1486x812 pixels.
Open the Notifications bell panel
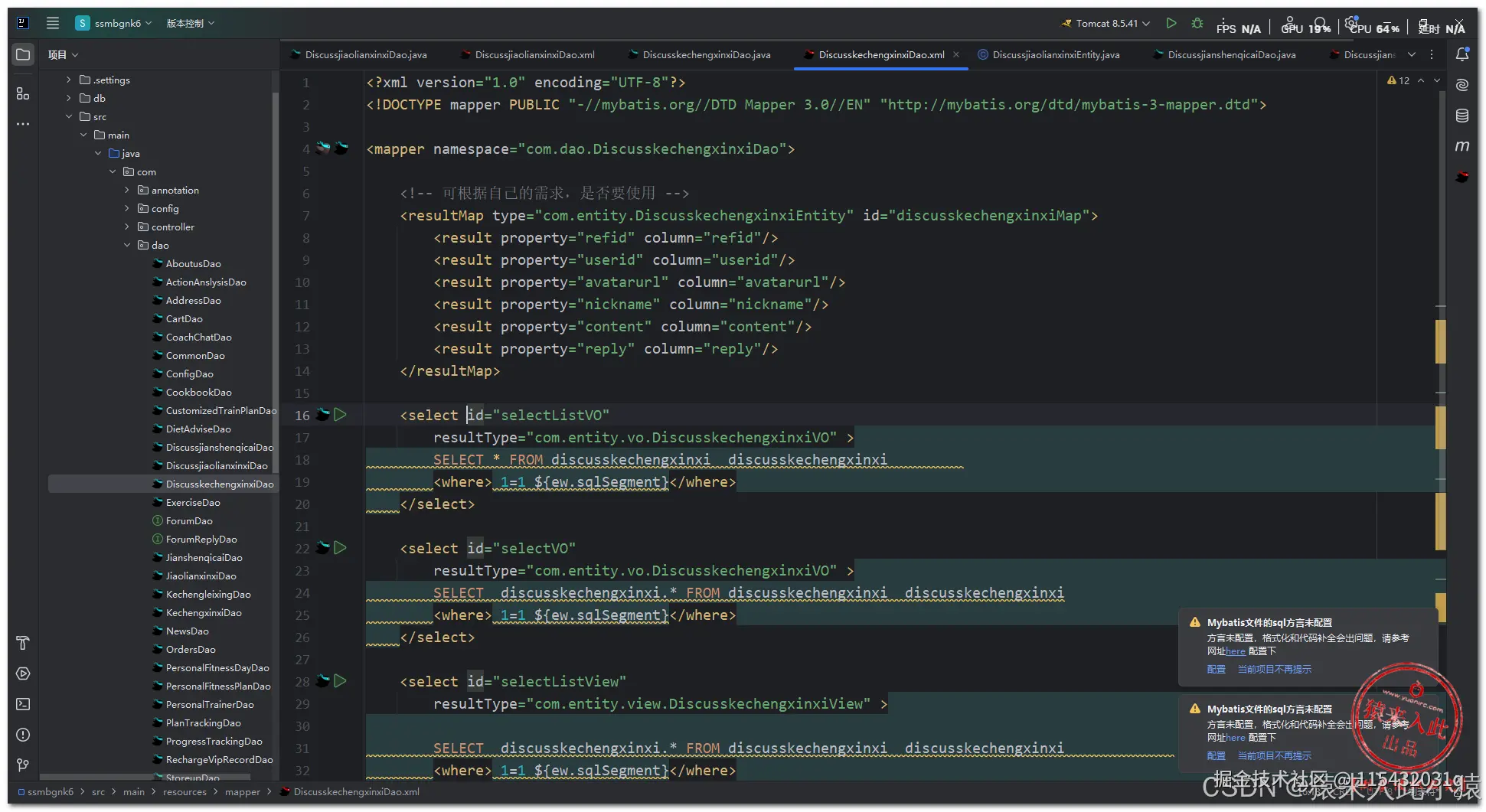[1462, 54]
